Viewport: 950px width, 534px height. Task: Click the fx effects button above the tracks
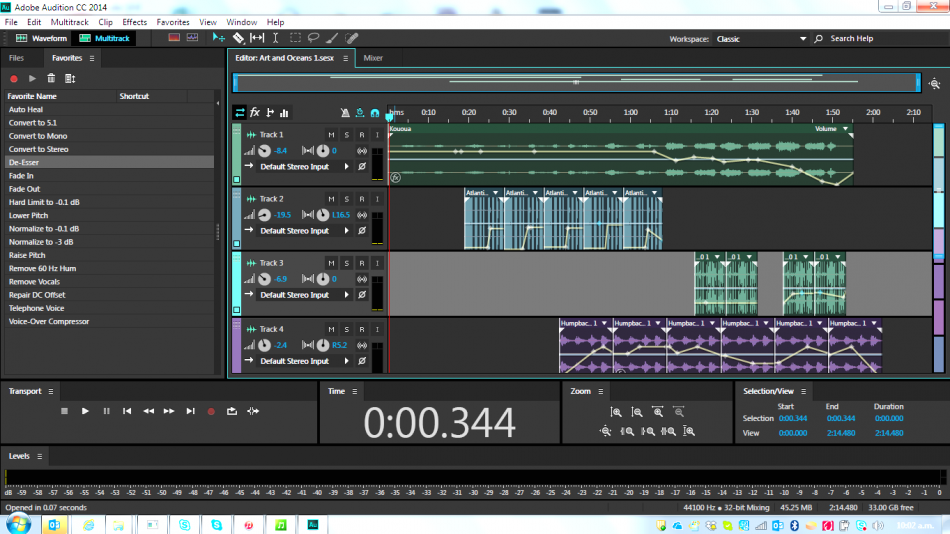[255, 113]
